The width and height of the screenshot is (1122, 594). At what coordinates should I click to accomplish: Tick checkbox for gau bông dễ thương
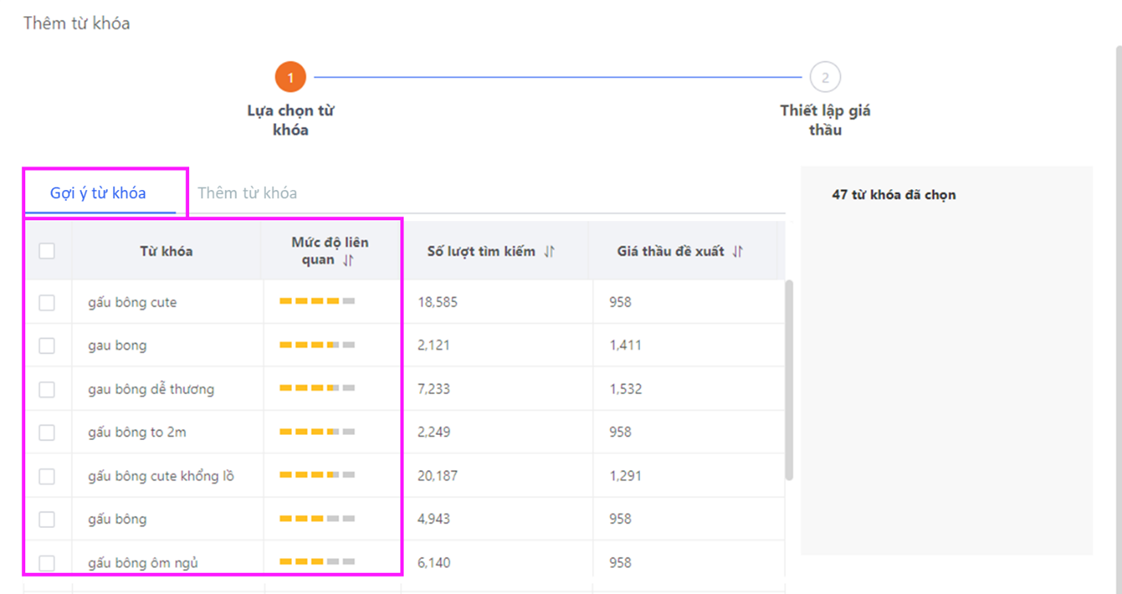coord(47,389)
